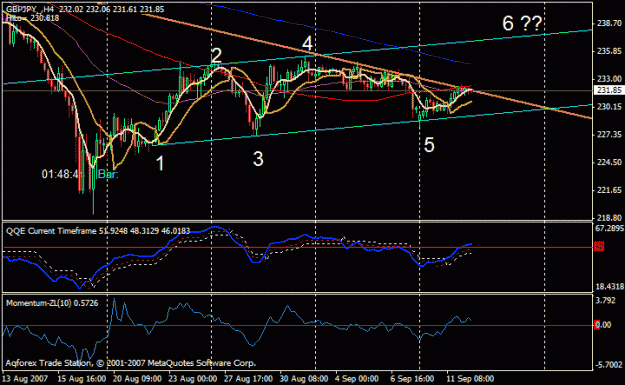The height and width of the screenshot is (385, 625).
Task: Select the wave label '3' annotation
Action: pyautogui.click(x=258, y=159)
